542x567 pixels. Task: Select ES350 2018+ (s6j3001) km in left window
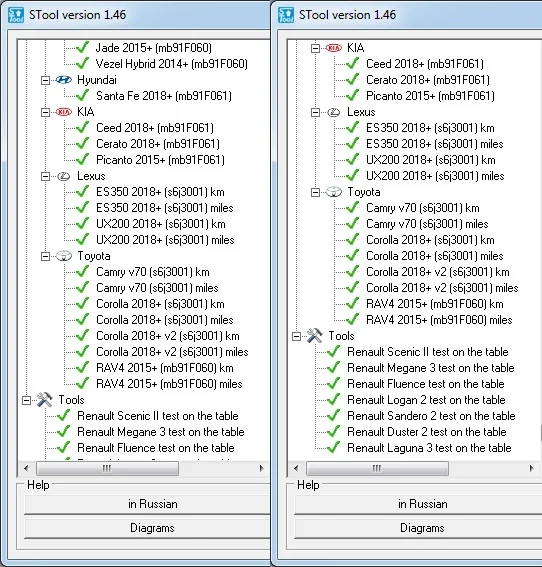click(x=160, y=192)
